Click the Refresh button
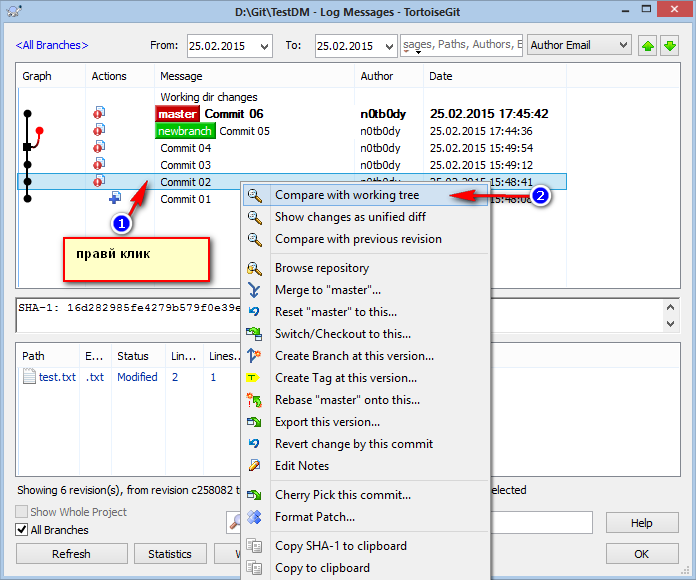Image resolution: width=696 pixels, height=580 pixels. coord(71,554)
